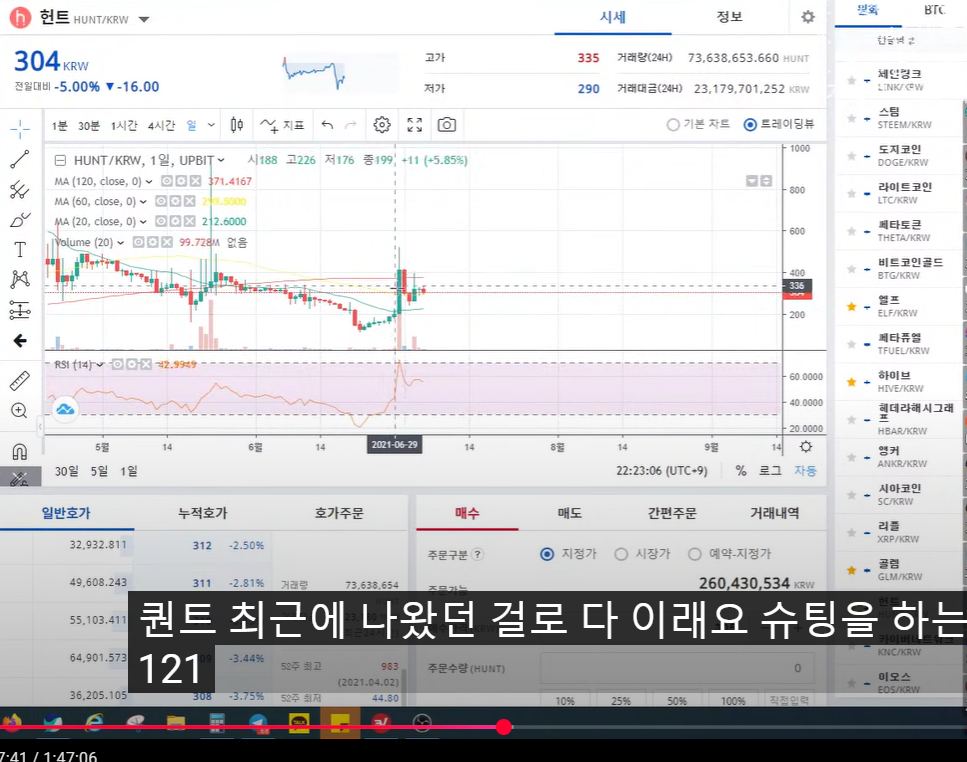This screenshot has width=967, height=762.
Task: Open the indicators (지표) menu
Action: coord(282,125)
